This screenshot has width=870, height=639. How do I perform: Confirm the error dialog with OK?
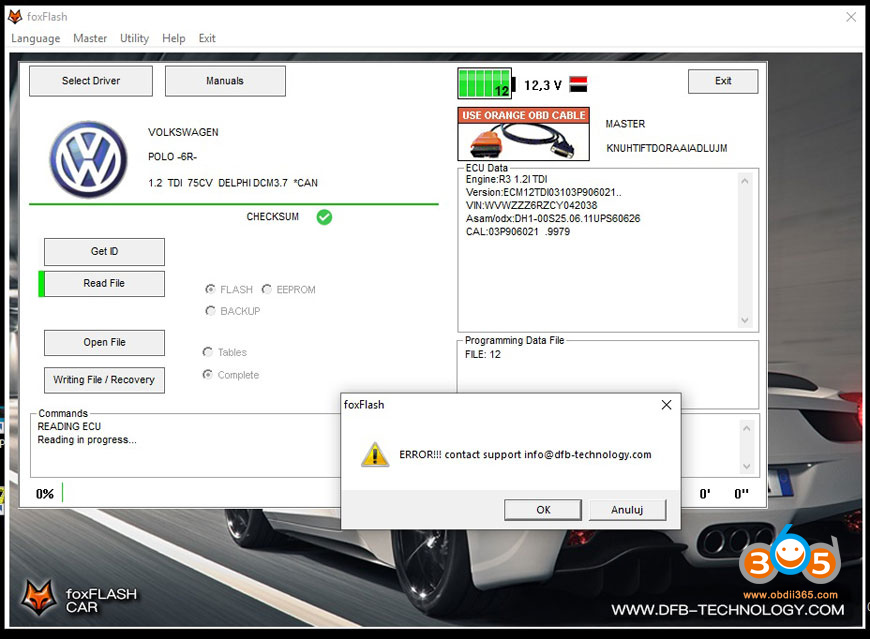tap(543, 510)
